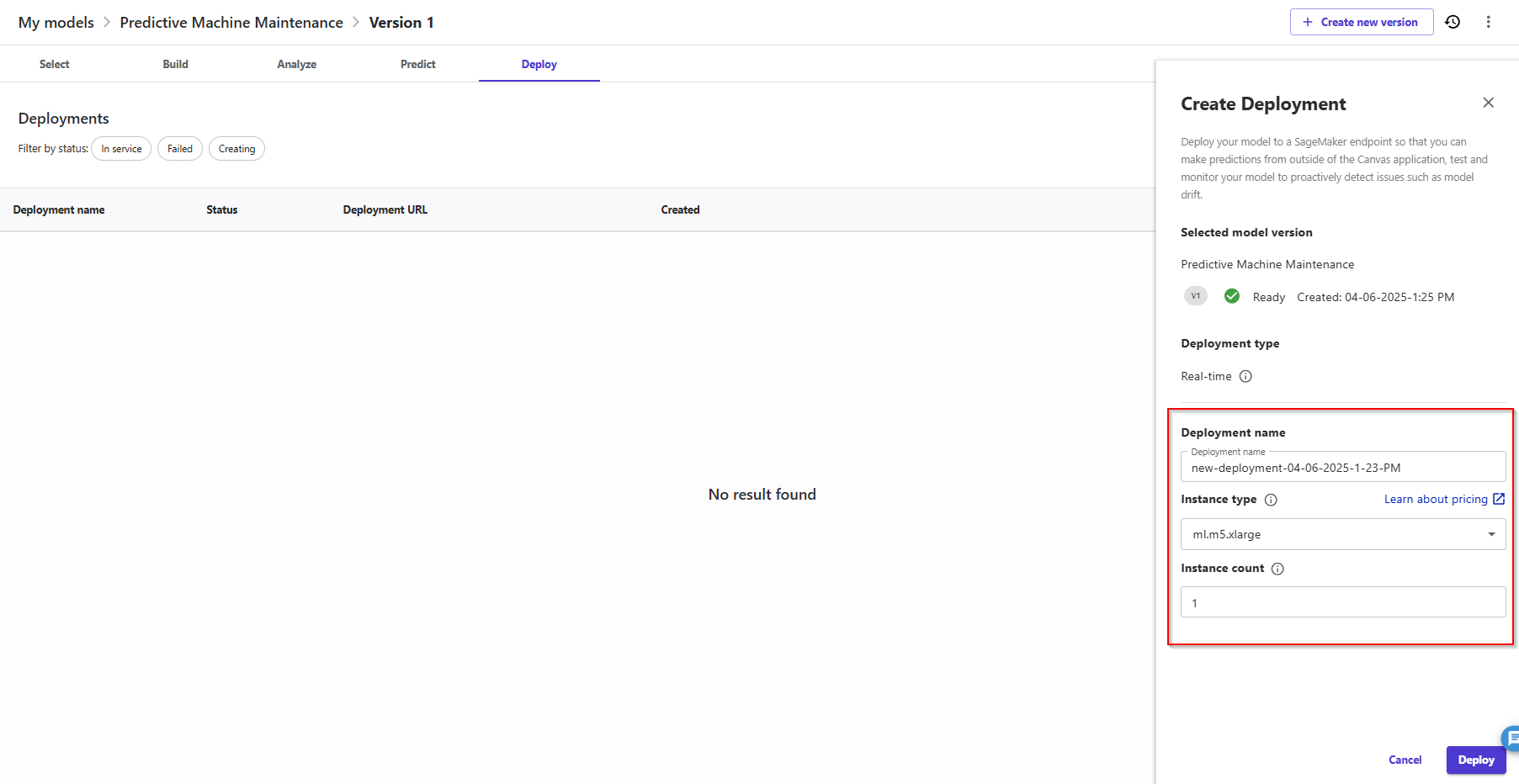
Task: Cancel the deployment creation
Action: [x=1405, y=760]
